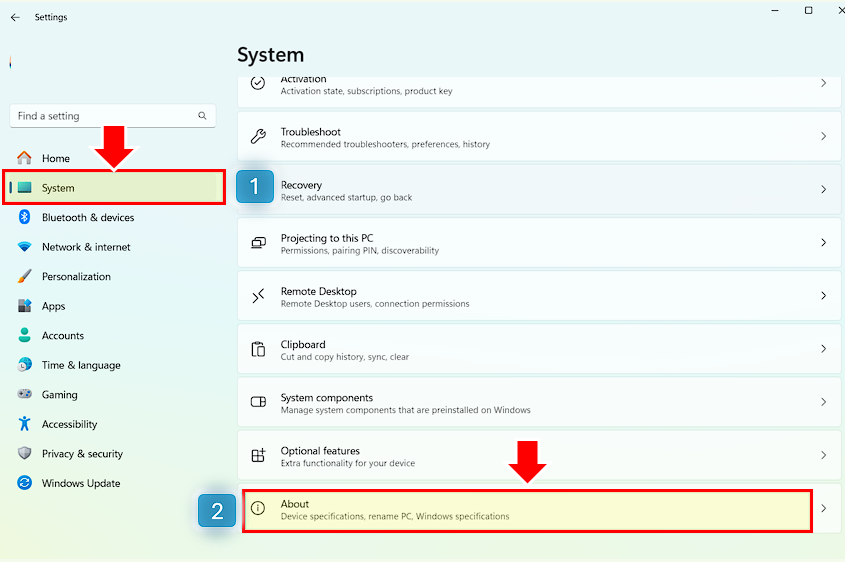Open the Recovery settings

point(539,190)
